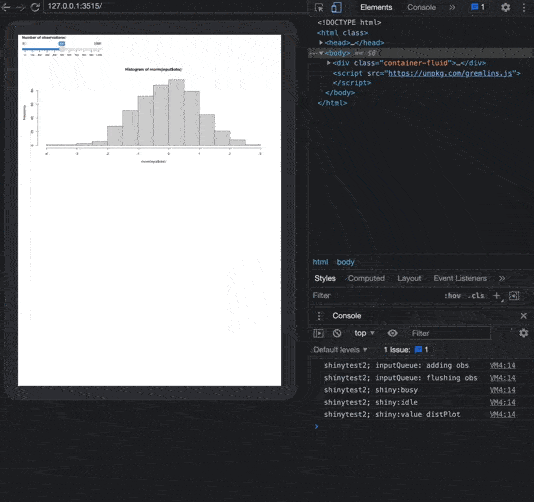The width and height of the screenshot is (534, 502).
Task: Create live expression with eye icon
Action: click(392, 333)
